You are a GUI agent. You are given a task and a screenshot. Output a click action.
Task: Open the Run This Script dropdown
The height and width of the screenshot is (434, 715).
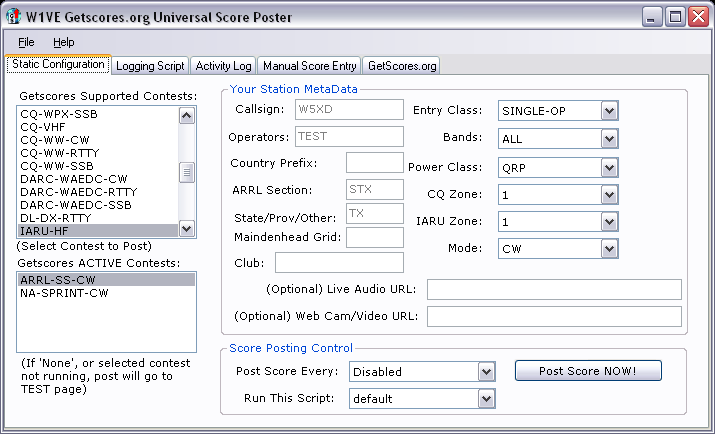[422, 398]
